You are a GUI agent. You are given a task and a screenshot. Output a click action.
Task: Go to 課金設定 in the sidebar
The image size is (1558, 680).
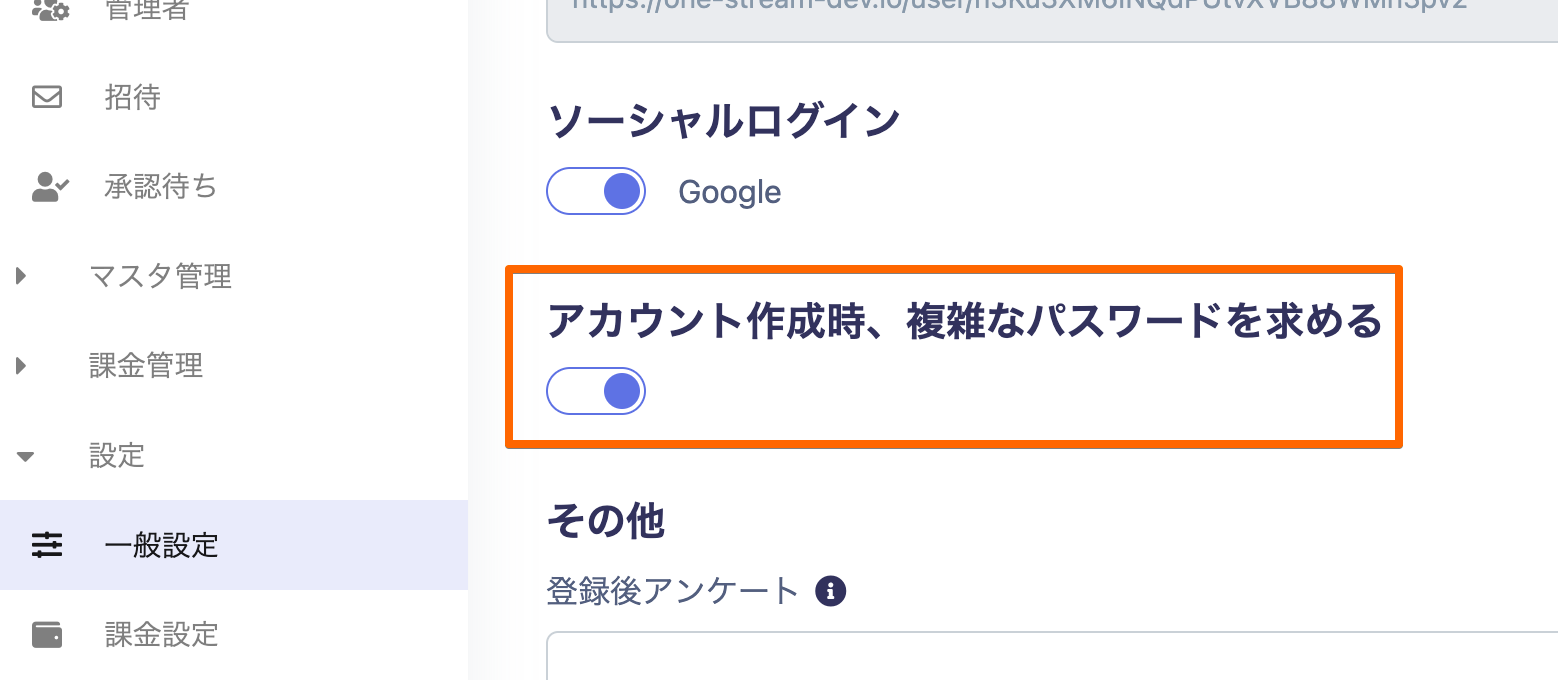[161, 635]
